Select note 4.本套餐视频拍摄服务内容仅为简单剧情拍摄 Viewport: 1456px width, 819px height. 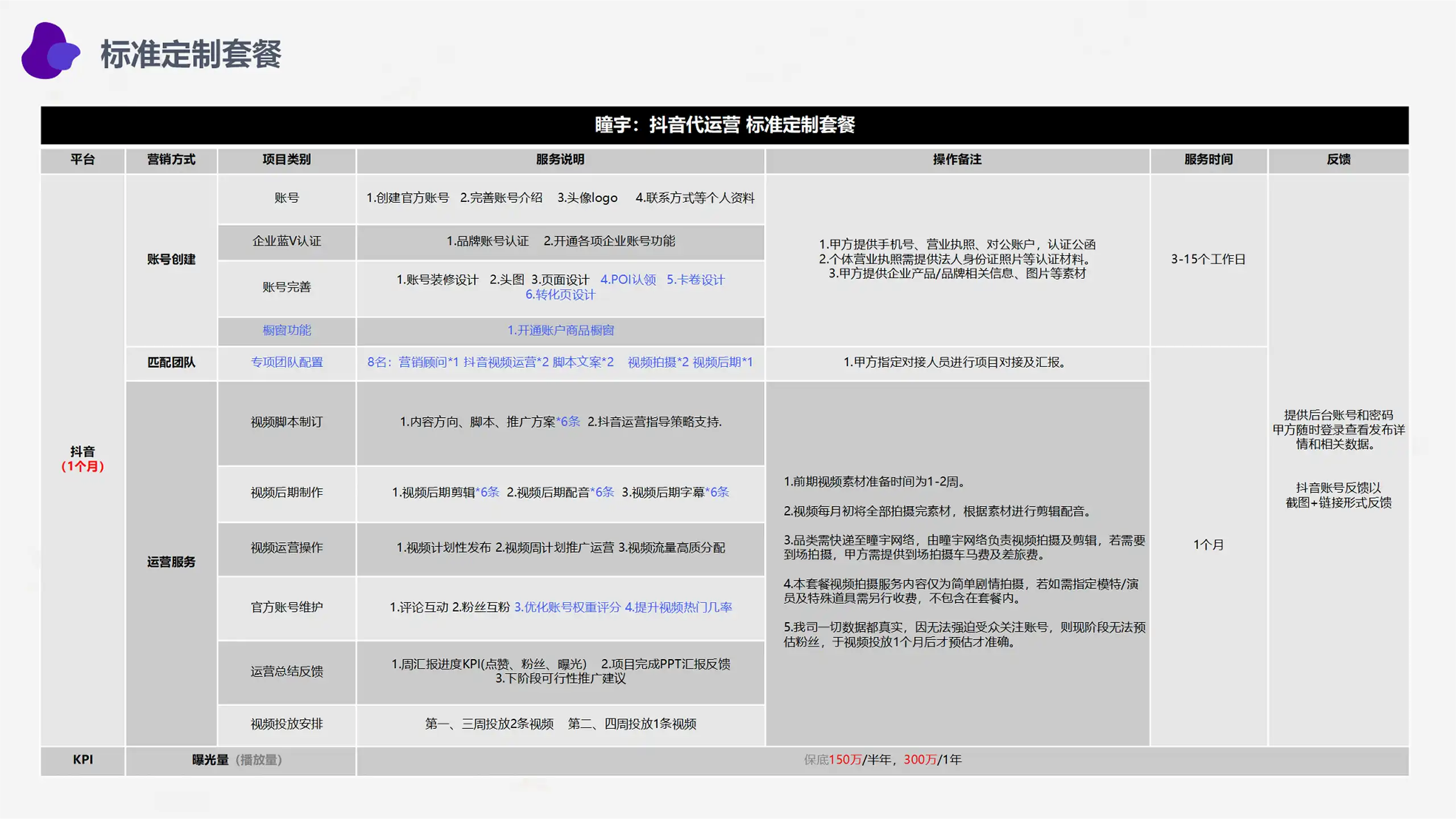pos(961,591)
